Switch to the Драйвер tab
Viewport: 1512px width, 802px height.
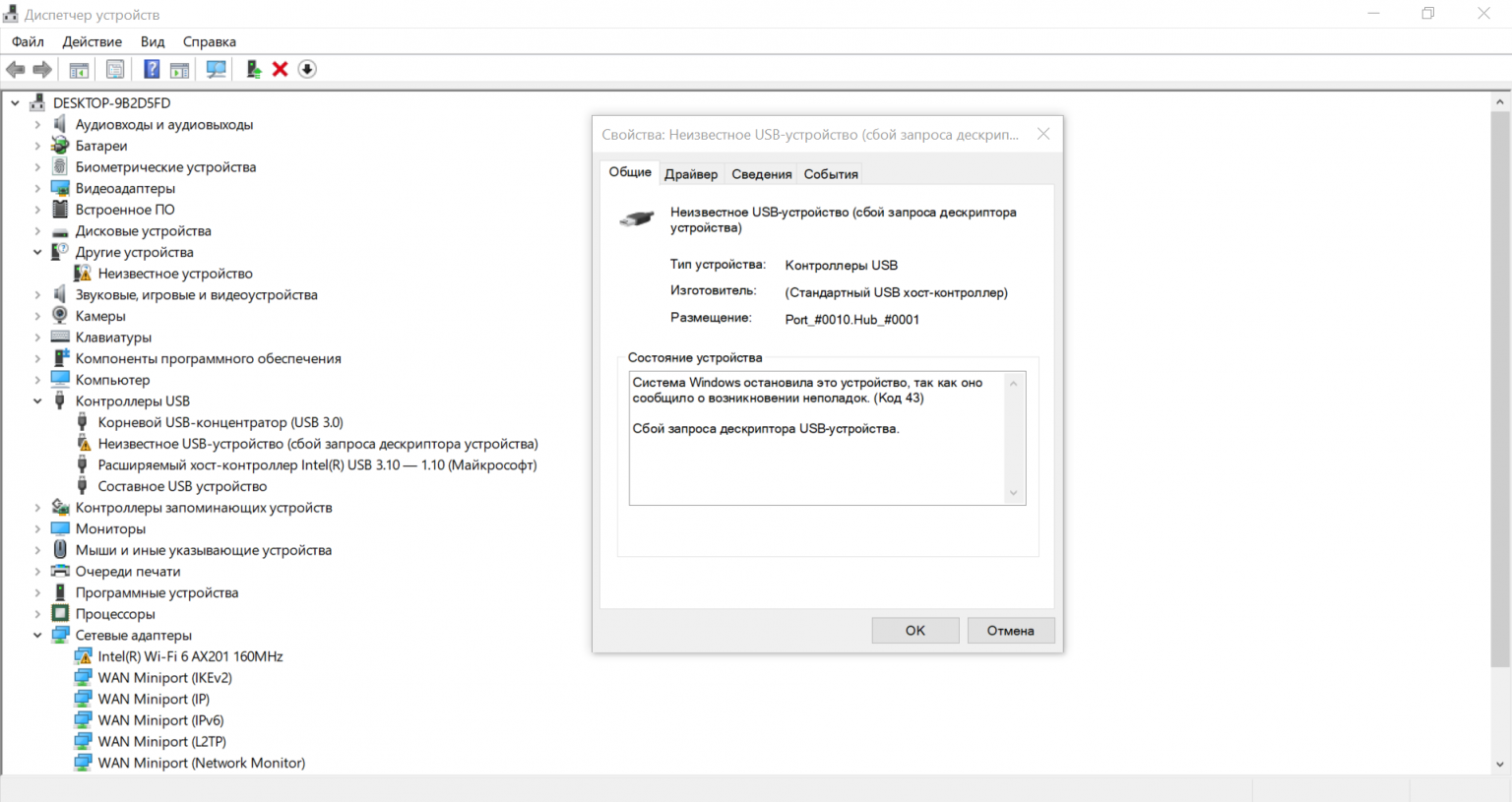pyautogui.click(x=691, y=174)
